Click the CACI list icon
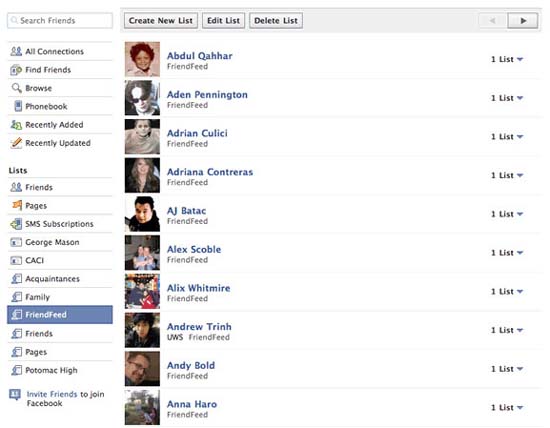Viewport: 550px width, 428px height. [16, 260]
